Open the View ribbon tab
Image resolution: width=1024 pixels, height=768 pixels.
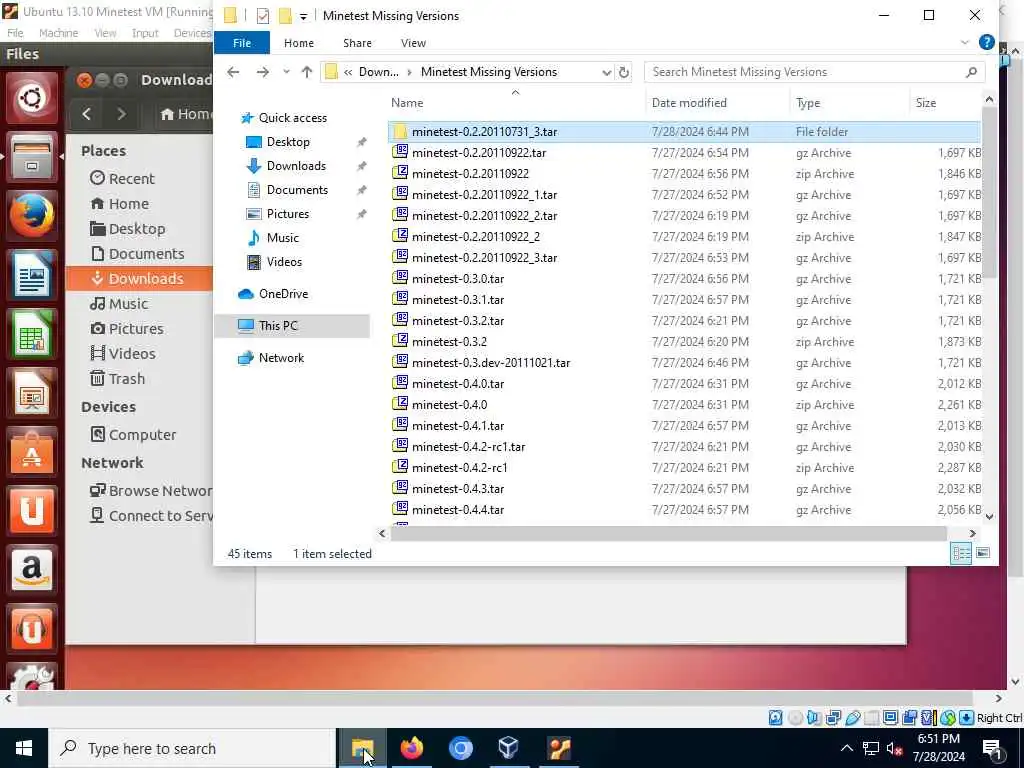tap(413, 43)
